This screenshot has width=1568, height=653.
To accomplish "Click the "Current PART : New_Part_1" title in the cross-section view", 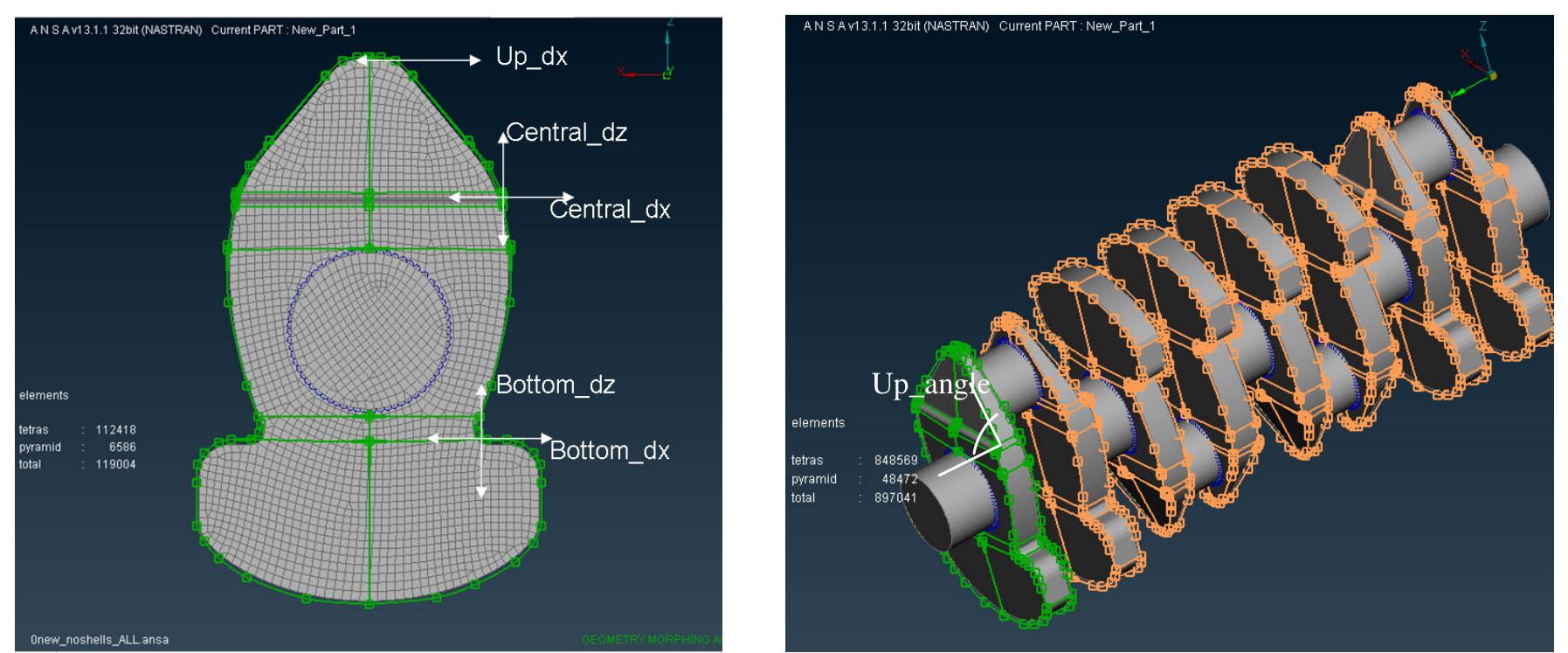I will [283, 30].
